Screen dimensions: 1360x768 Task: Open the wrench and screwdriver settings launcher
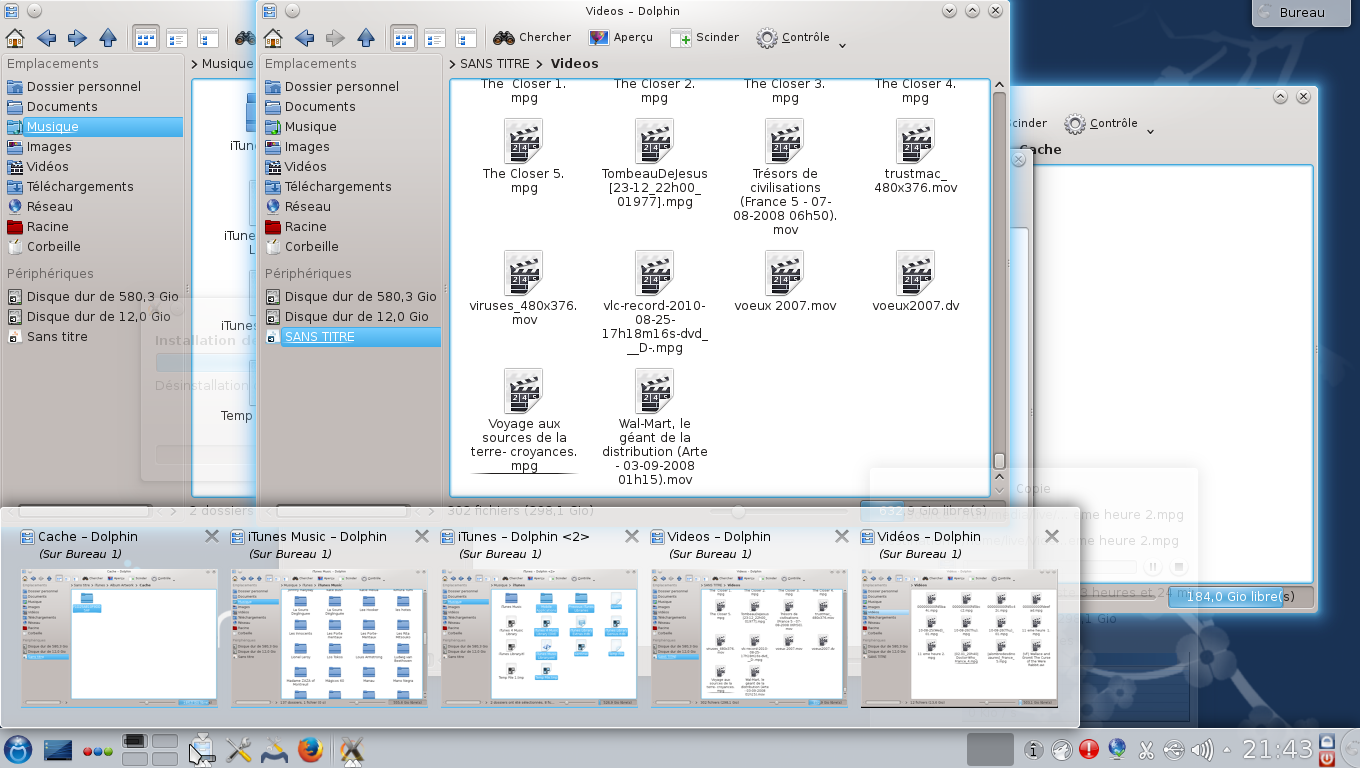[x=238, y=749]
